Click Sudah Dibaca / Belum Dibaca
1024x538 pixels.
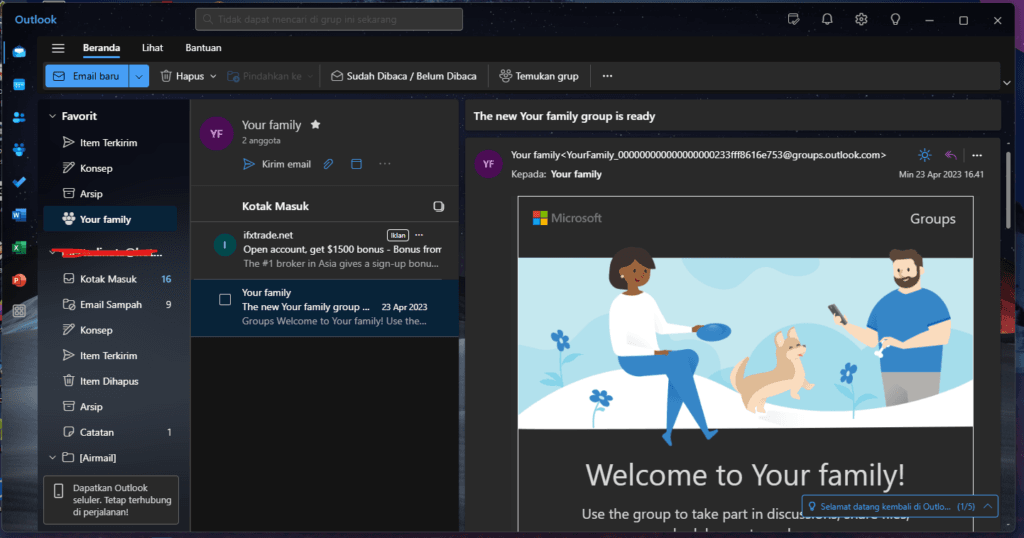coord(404,76)
